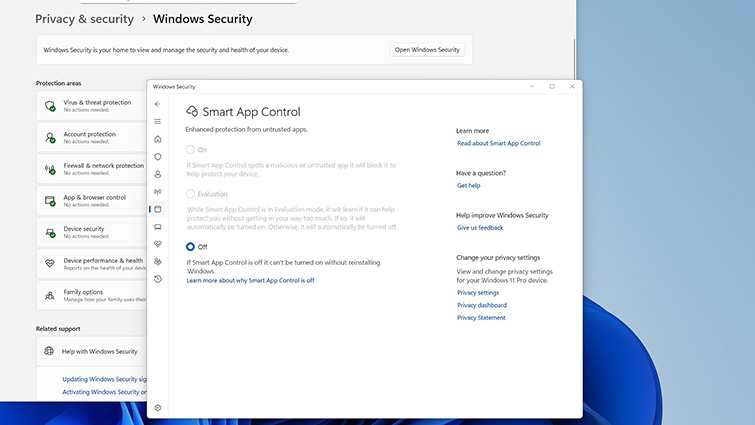Open Device performance & health heart icon
The height and width of the screenshot is (425, 755).
(x=157, y=244)
